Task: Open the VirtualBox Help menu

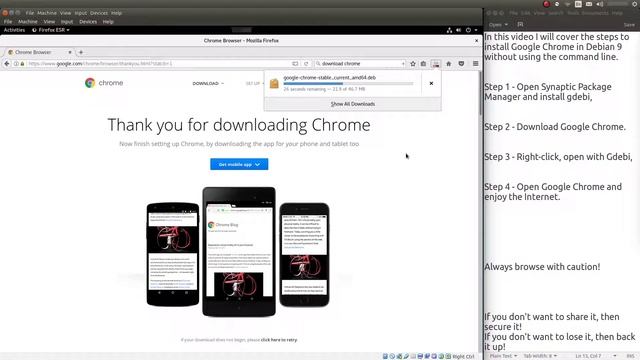Action: (108, 22)
